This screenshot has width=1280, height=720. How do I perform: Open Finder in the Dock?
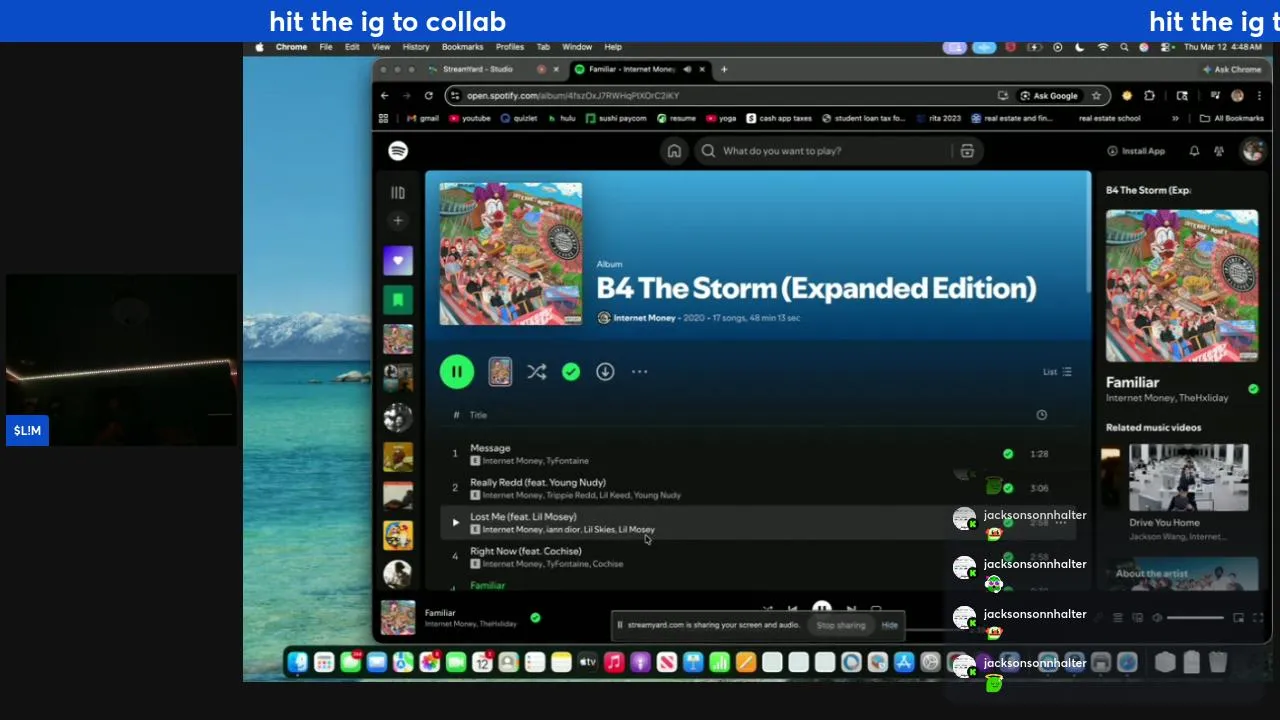(x=298, y=662)
